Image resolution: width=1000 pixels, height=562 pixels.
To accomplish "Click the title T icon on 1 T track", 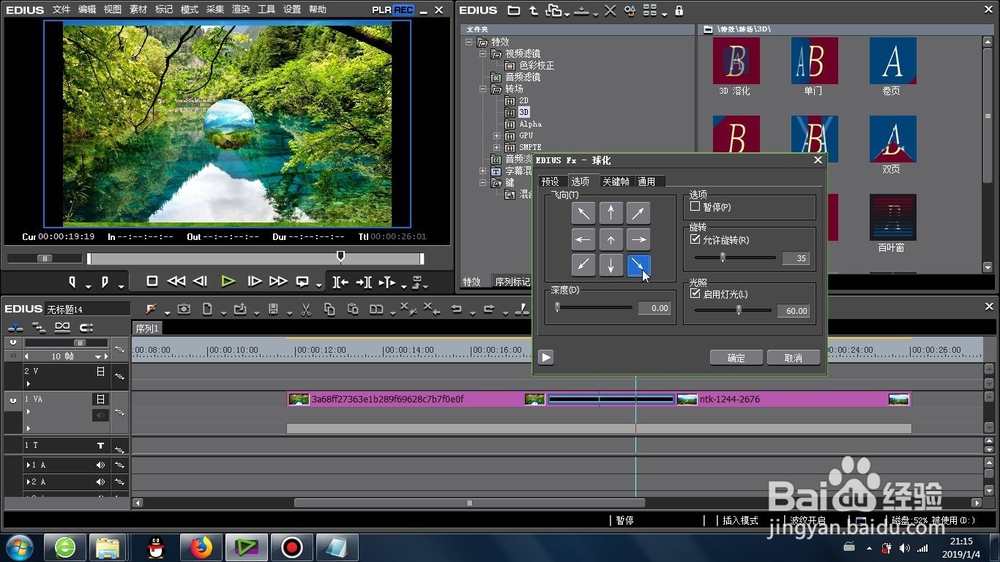I will [x=100, y=446].
